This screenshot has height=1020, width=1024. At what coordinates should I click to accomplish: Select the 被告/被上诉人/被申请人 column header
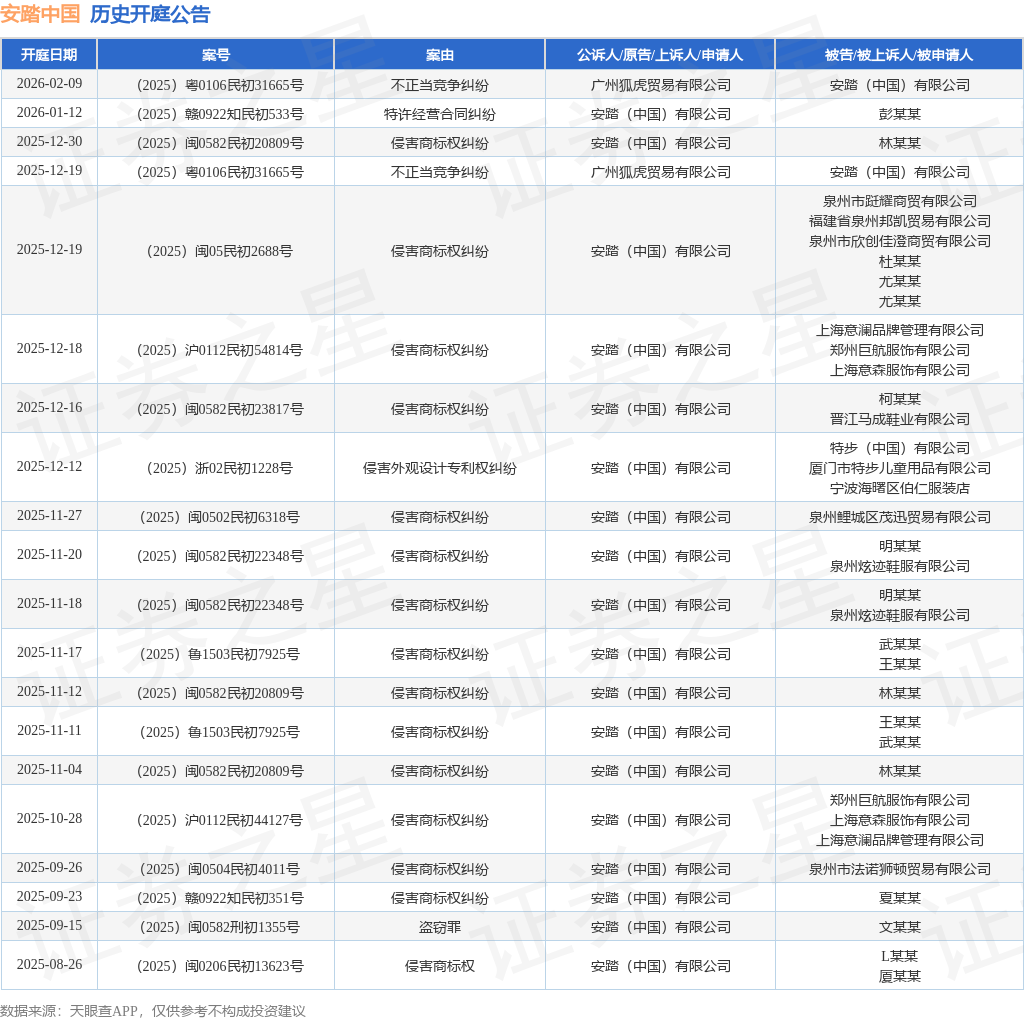(899, 55)
